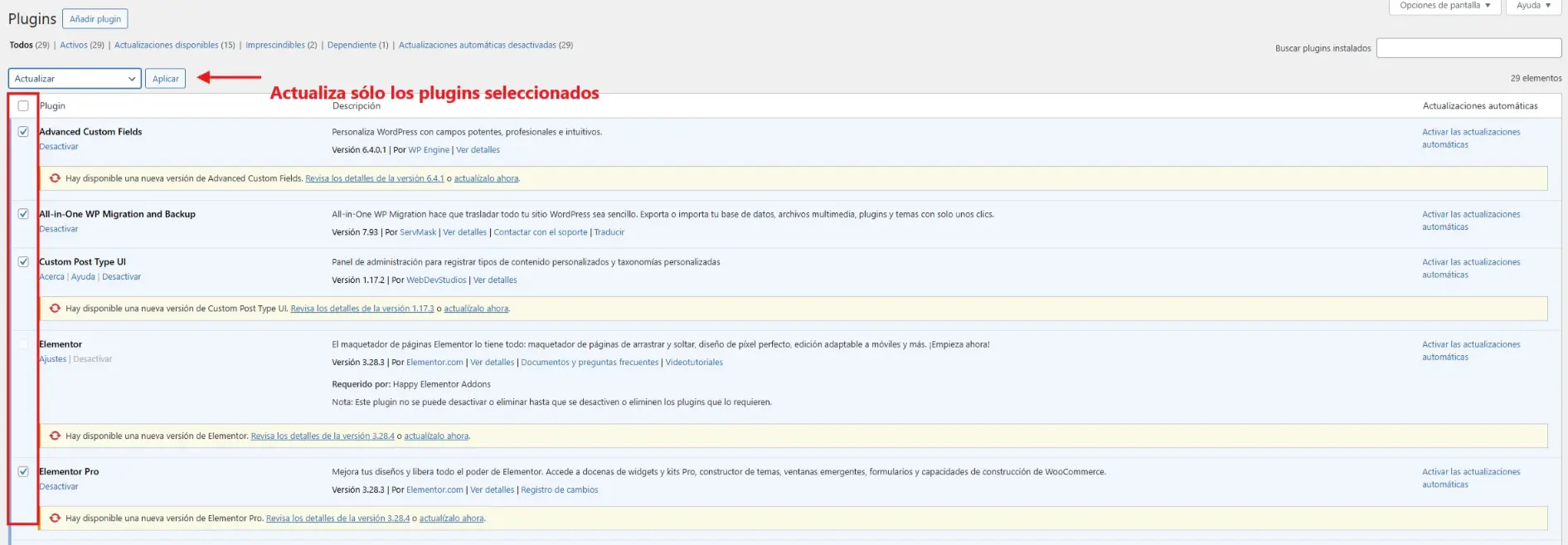1568x545 pixels.
Task: Click the Elementor plugin name
Action: 61,344
